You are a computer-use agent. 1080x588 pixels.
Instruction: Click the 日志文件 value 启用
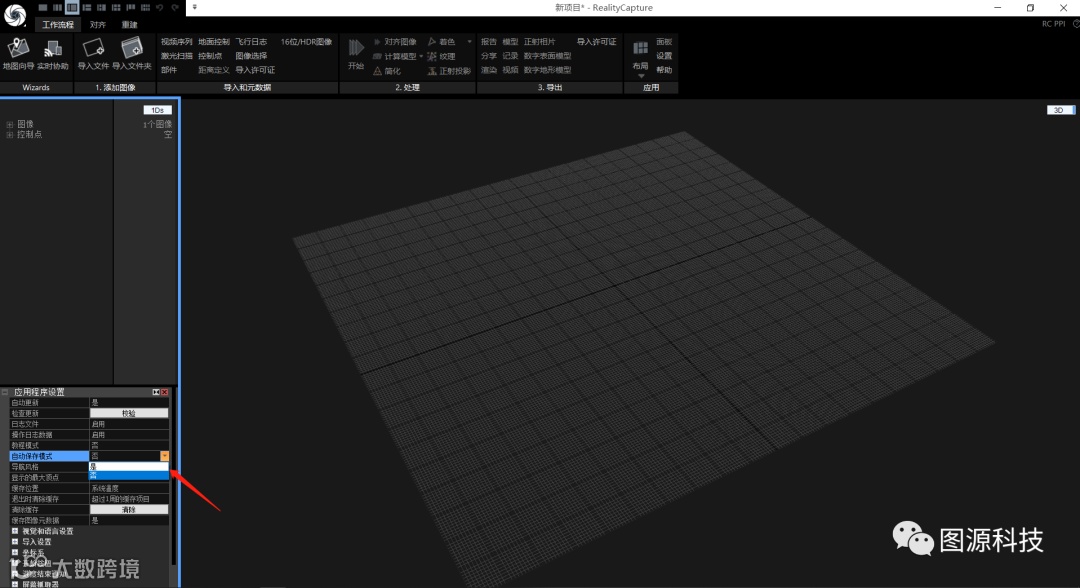98,424
